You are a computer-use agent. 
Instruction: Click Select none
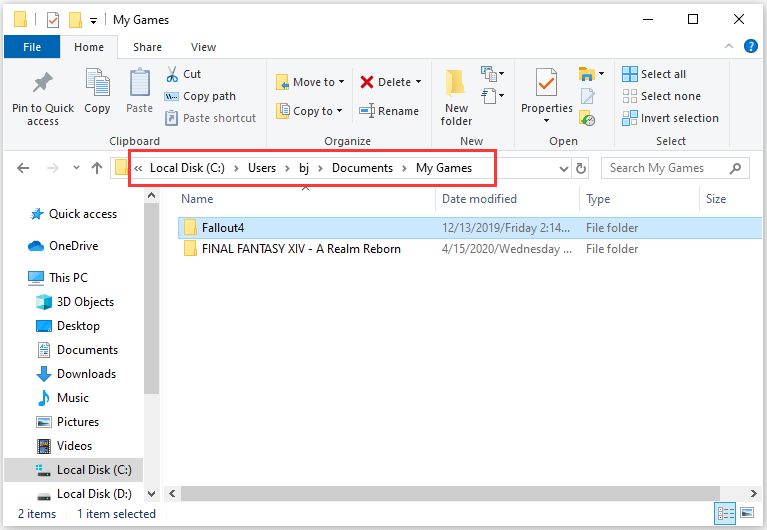pyautogui.click(x=662, y=96)
